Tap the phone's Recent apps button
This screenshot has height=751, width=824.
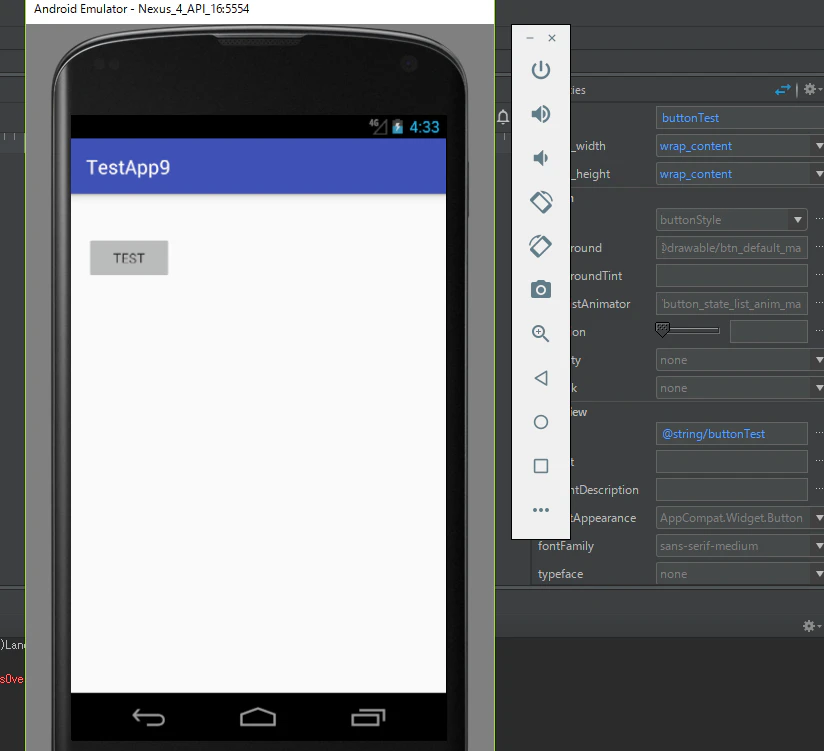click(368, 717)
